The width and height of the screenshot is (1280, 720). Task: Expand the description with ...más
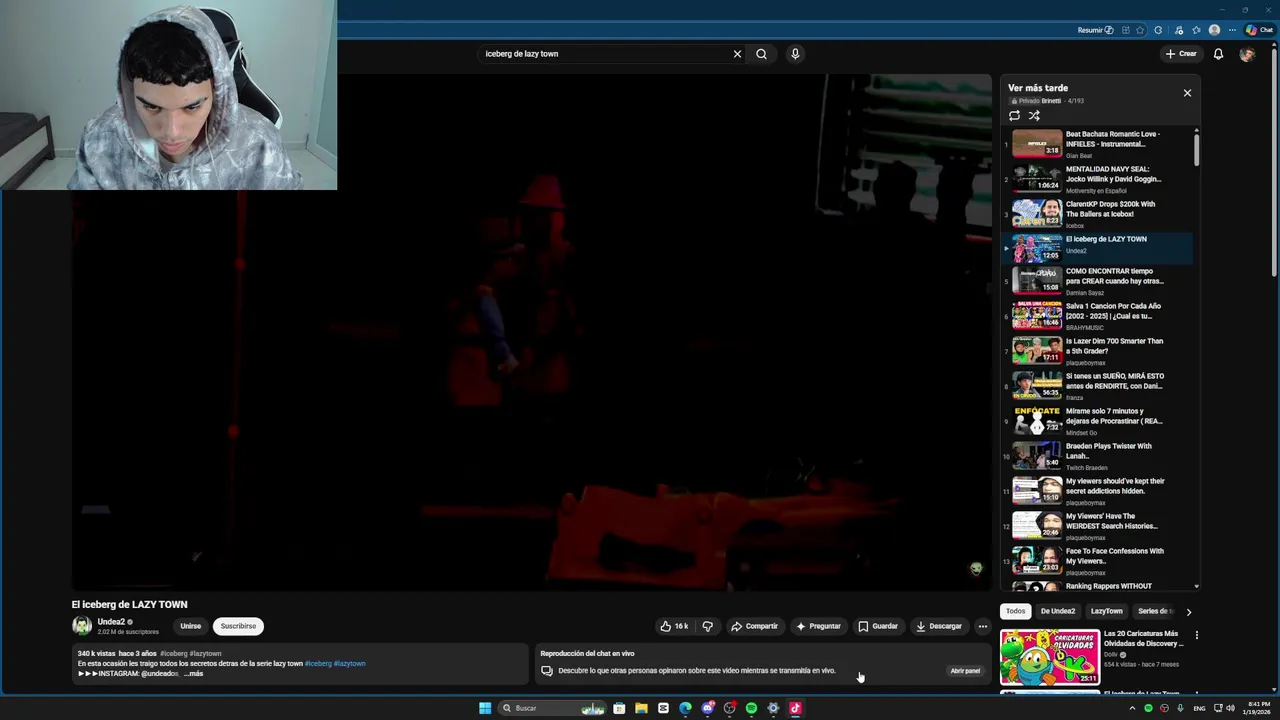(x=194, y=674)
